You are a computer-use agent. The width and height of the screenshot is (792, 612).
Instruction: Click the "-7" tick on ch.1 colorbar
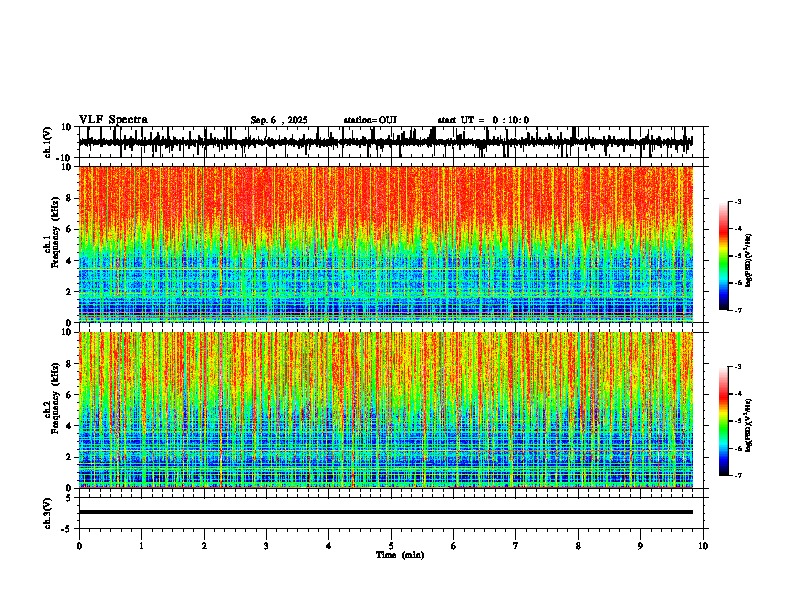pyautogui.click(x=738, y=310)
